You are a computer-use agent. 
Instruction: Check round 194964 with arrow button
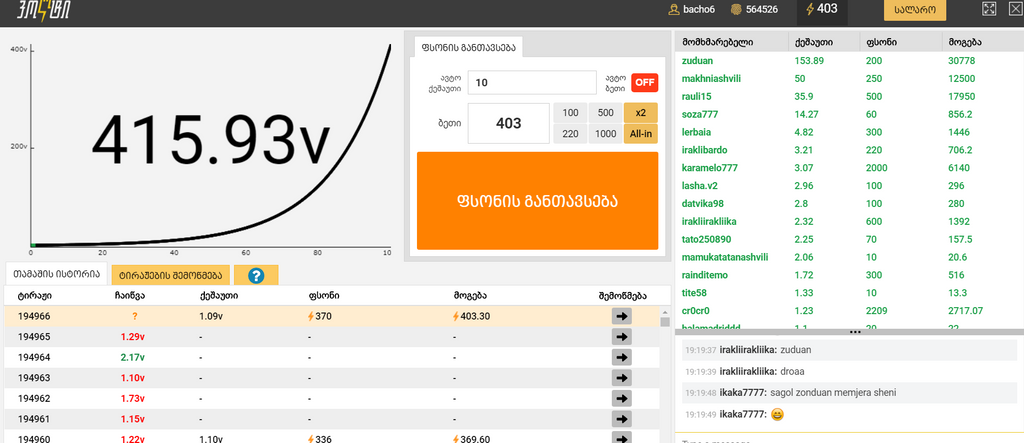[x=622, y=357]
